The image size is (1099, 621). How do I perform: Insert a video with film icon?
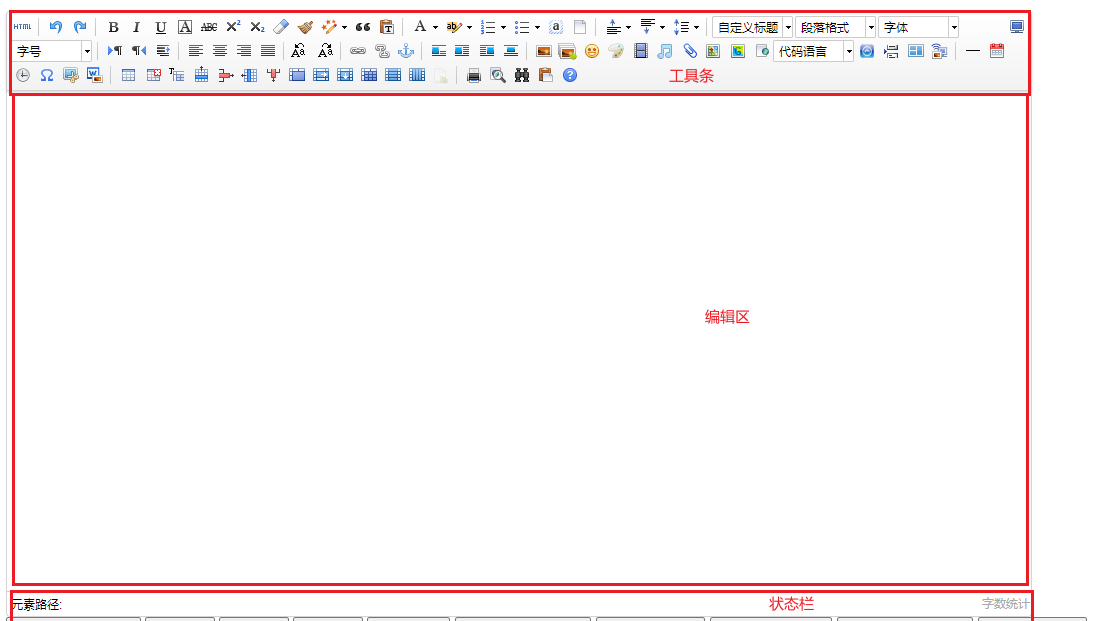(x=641, y=51)
